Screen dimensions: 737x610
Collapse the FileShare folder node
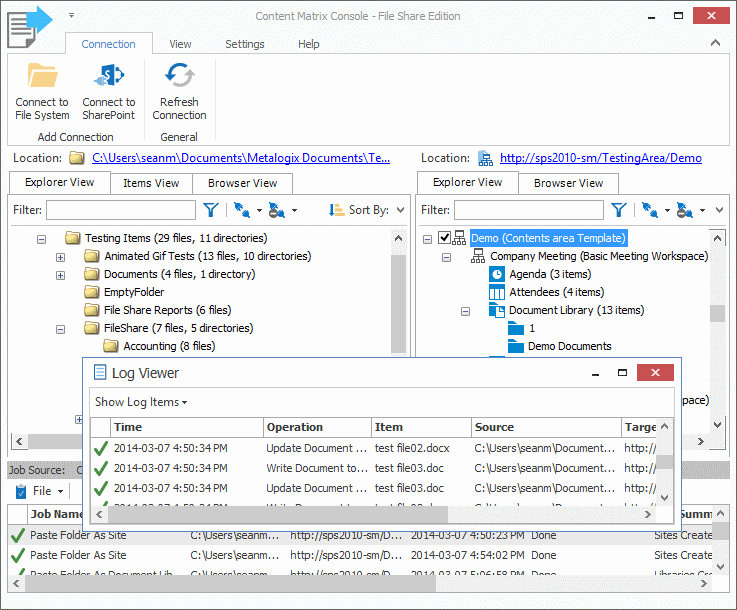point(60,329)
